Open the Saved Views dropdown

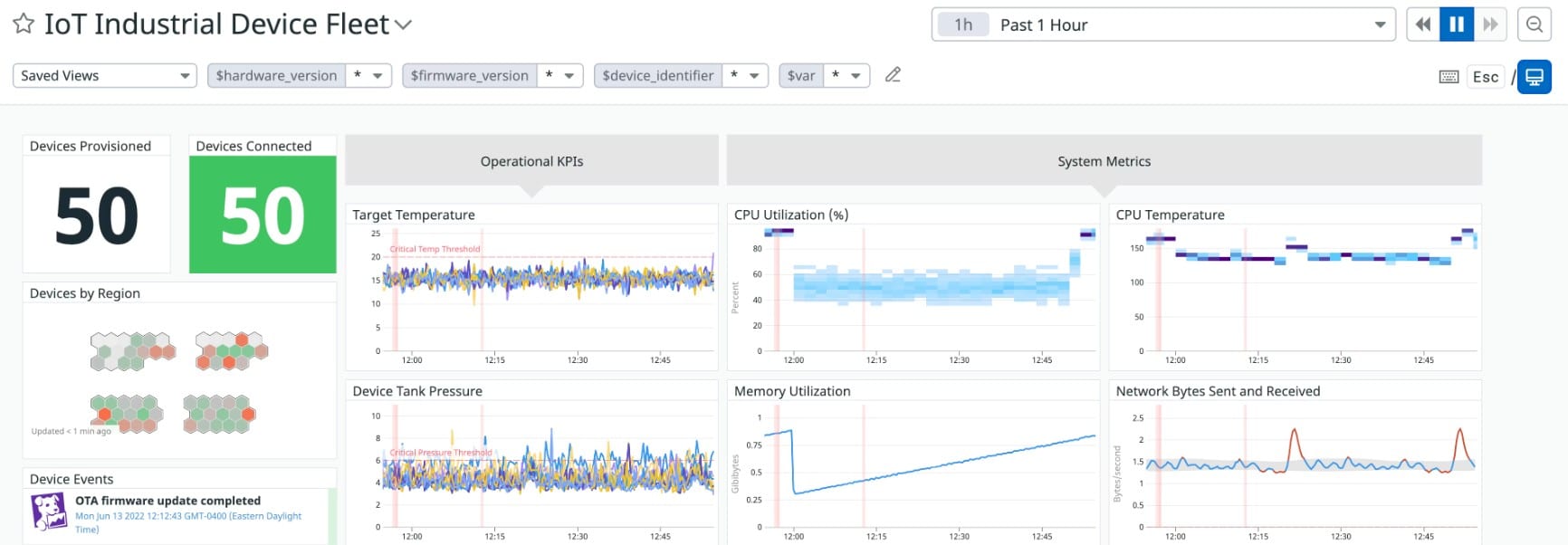tap(104, 75)
